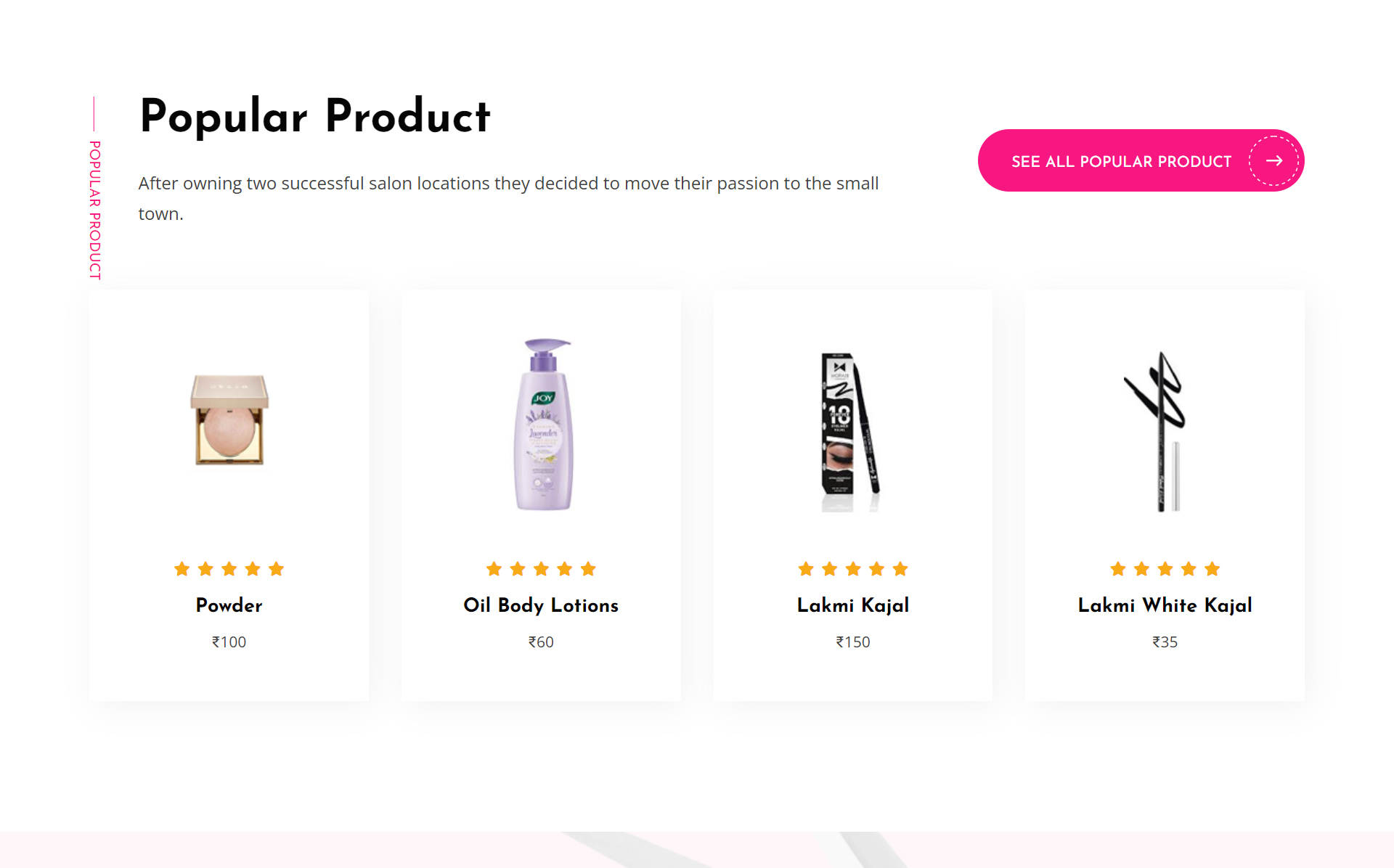Click the ₹150 price of Lakmi Kajal
This screenshot has width=1394, height=868.
[x=852, y=642]
